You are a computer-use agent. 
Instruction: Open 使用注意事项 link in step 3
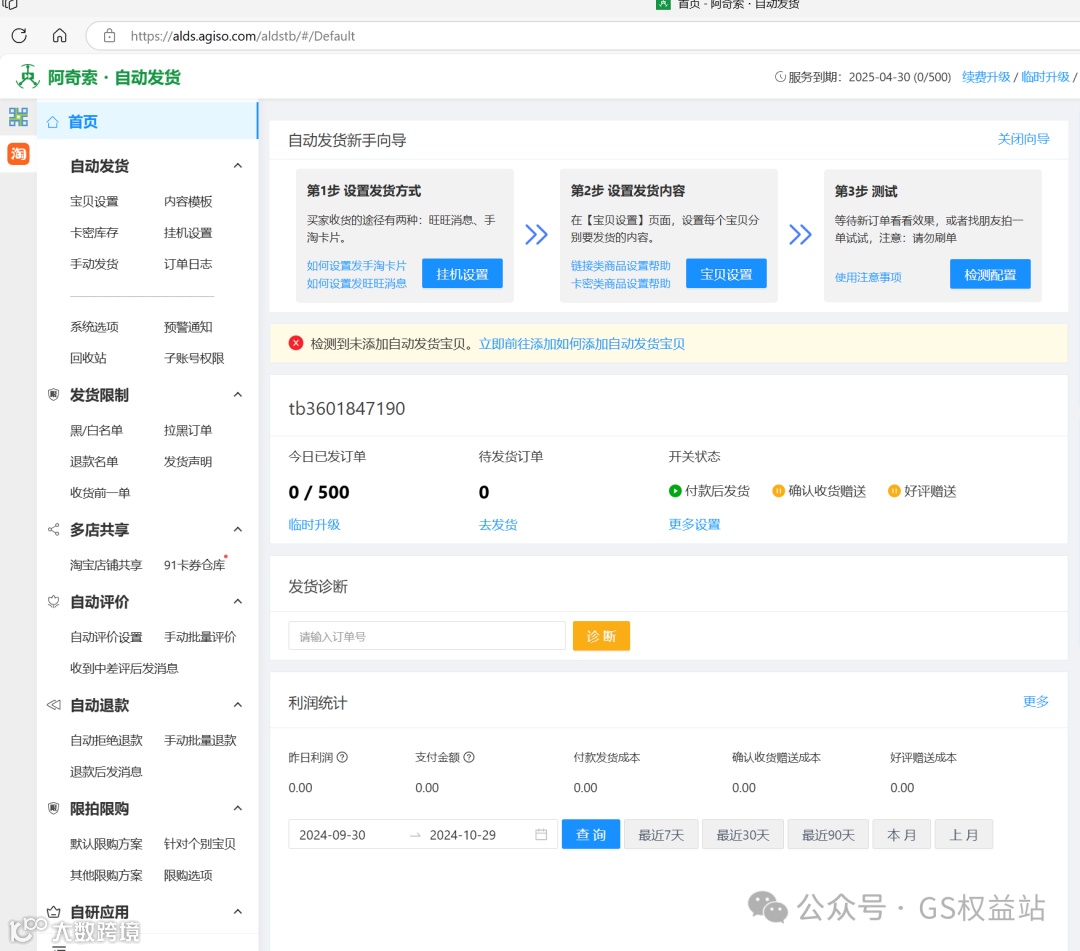[x=868, y=277]
